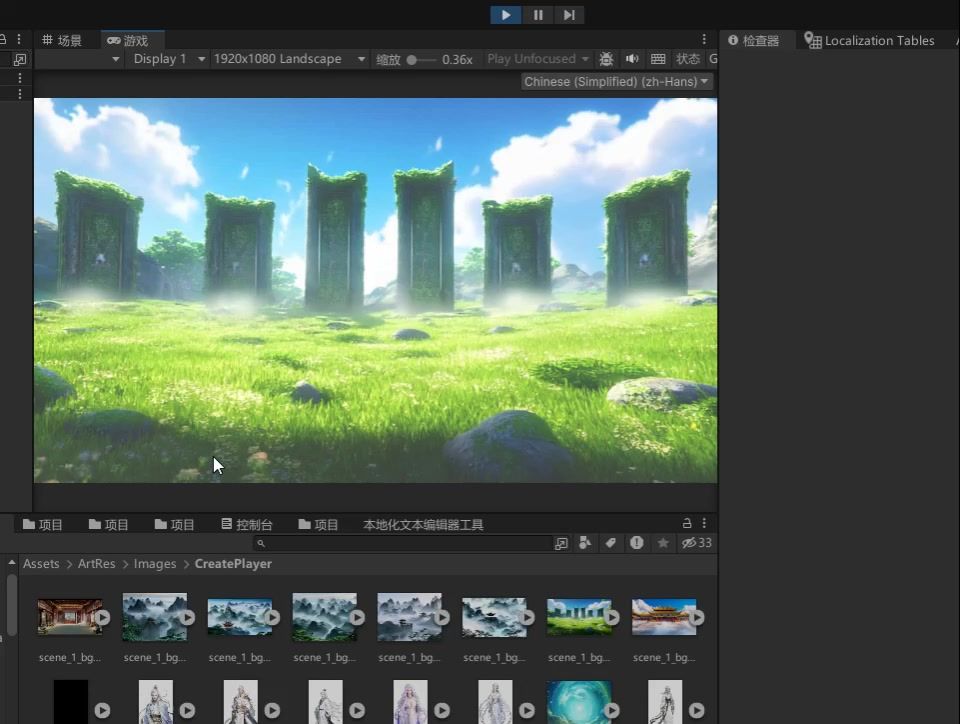Click the Step frame button
Viewport: 960px width, 724px height.
point(569,15)
